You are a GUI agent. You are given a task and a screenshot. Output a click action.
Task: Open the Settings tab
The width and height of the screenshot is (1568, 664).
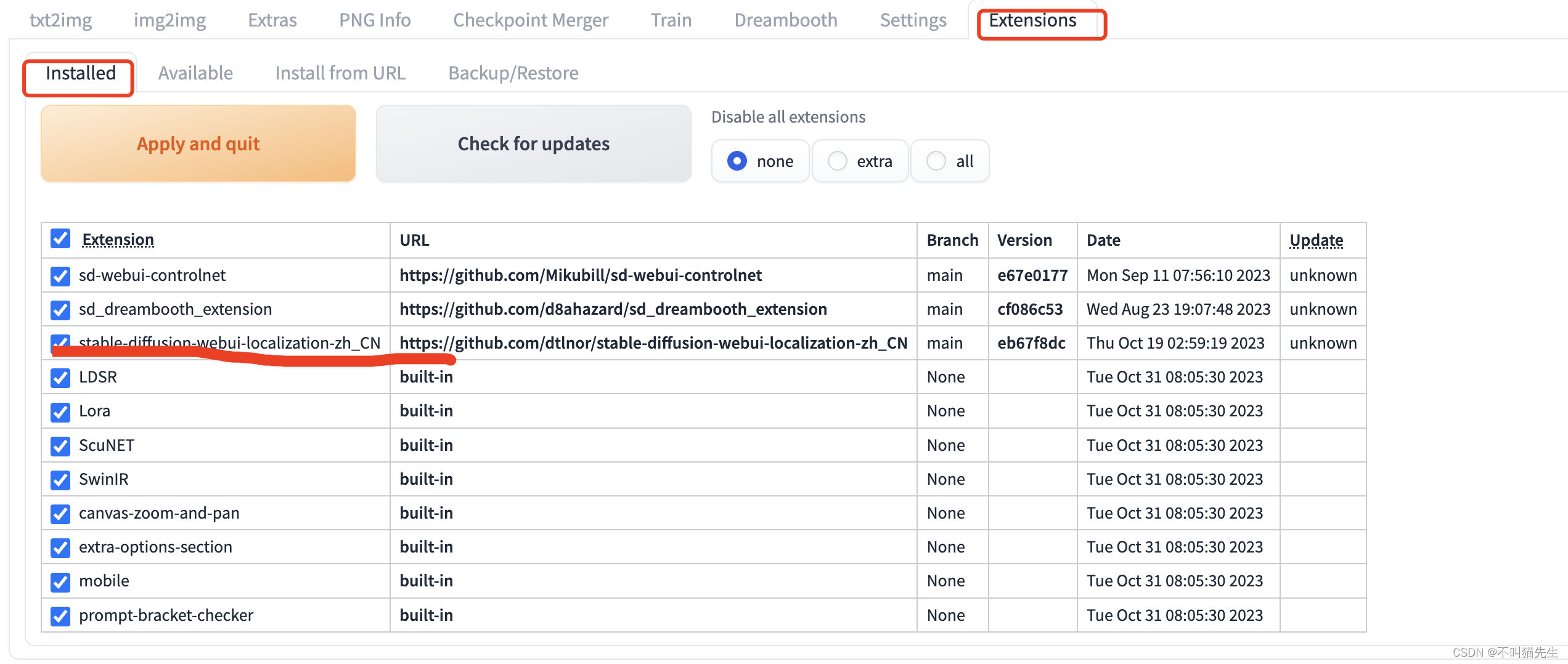[x=913, y=20]
